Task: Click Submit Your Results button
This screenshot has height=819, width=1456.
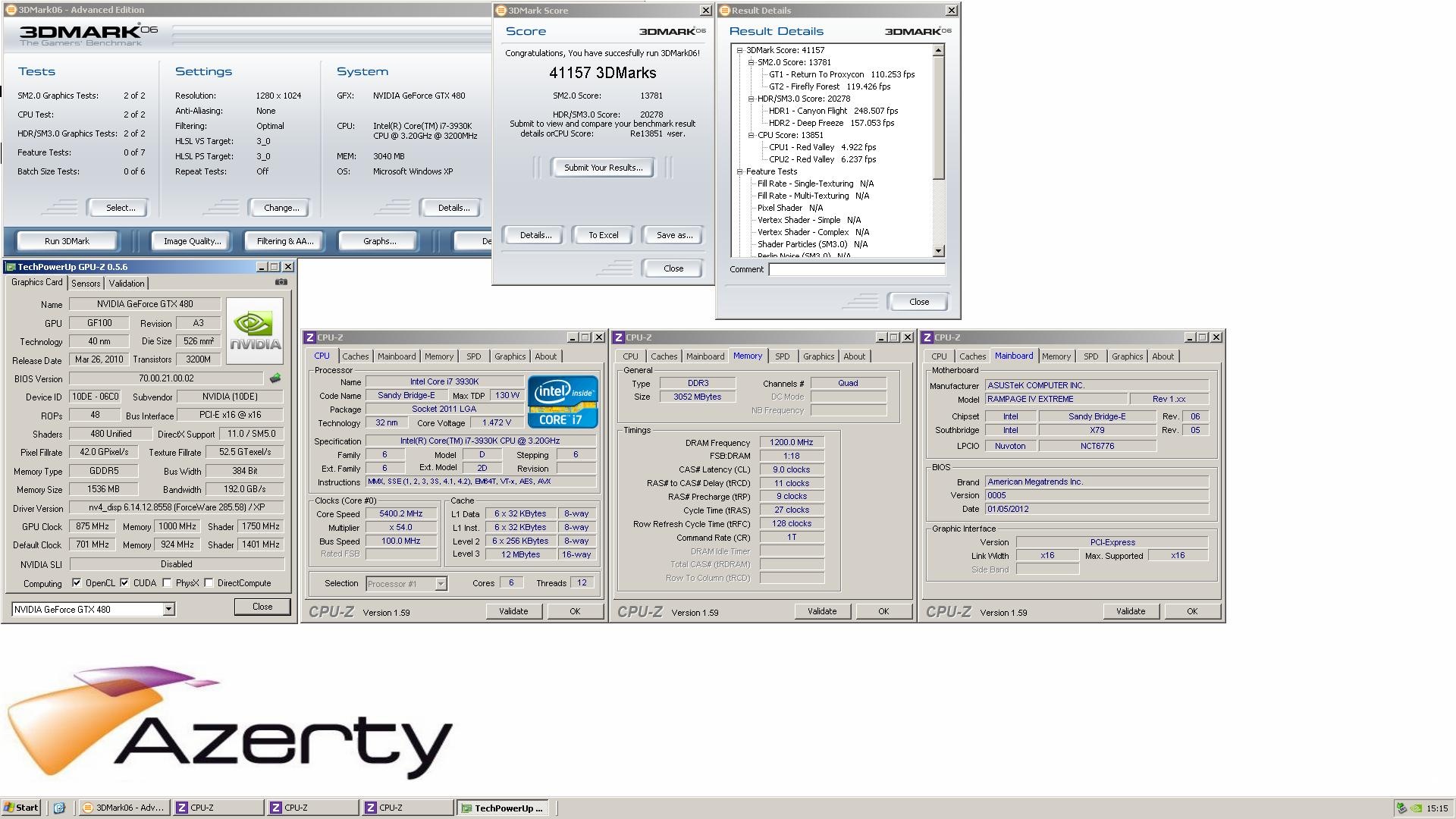Action: pos(603,168)
